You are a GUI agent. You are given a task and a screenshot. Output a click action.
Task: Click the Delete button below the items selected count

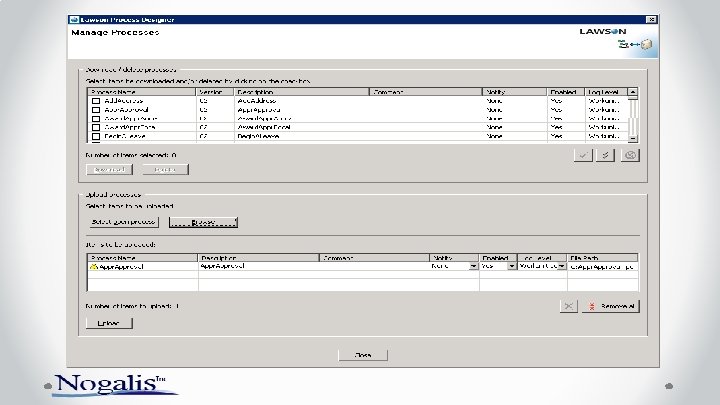[x=165, y=170]
